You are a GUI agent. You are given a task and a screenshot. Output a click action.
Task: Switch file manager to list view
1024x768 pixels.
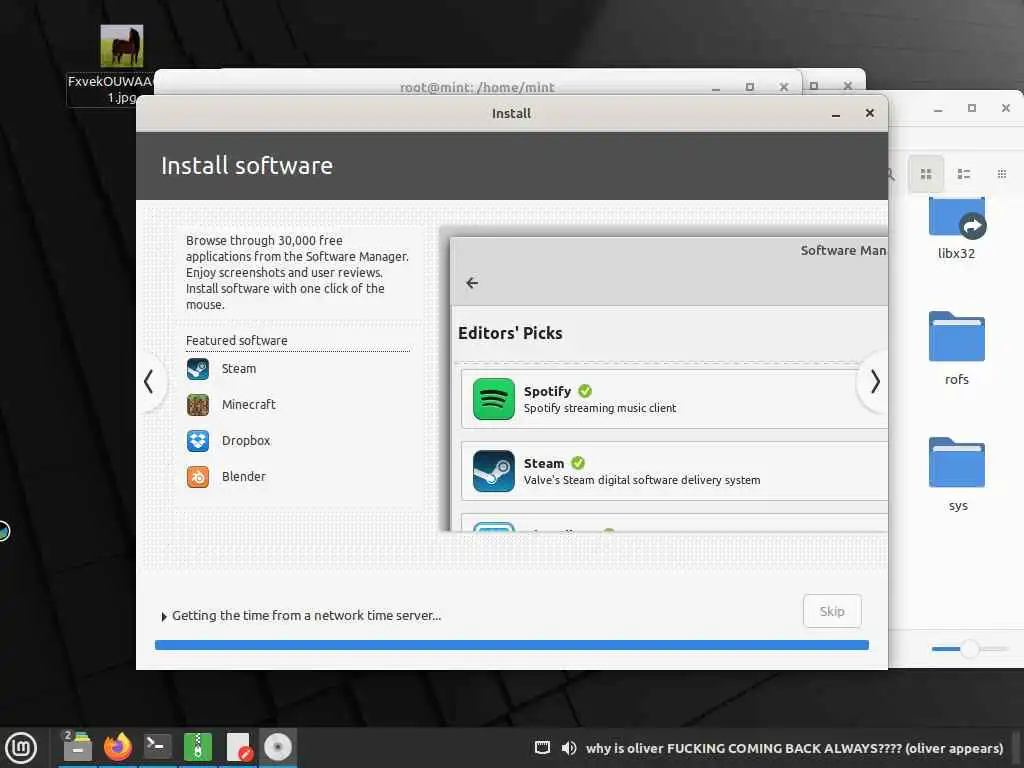tap(964, 174)
